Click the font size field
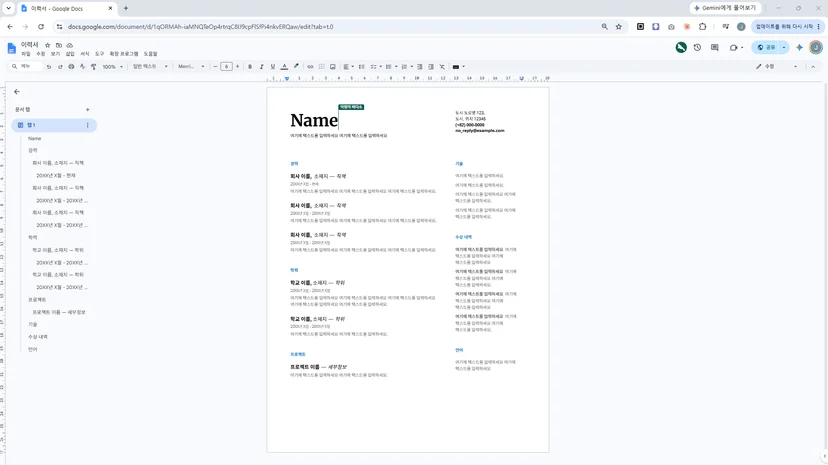The image size is (828, 465). pyautogui.click(x=226, y=67)
